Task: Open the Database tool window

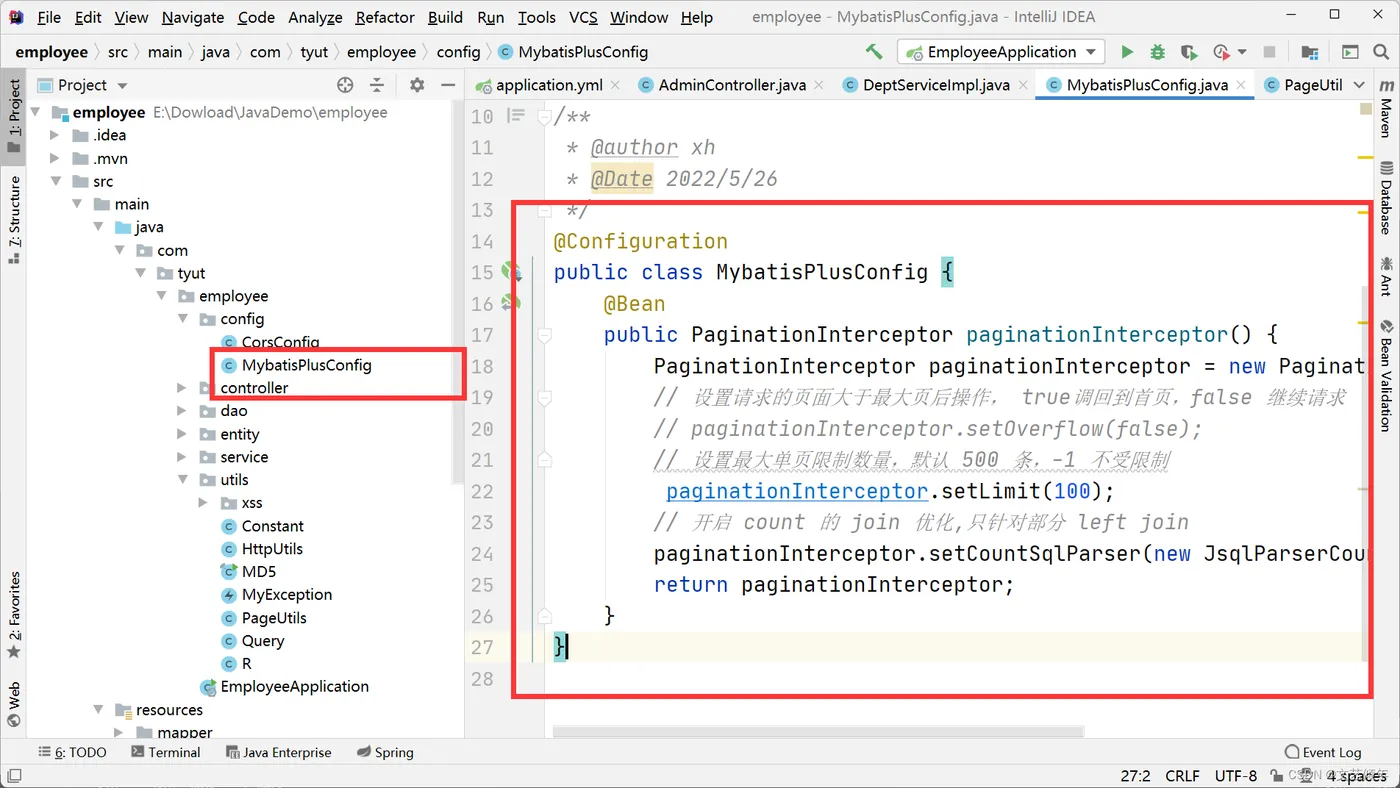Action: coord(1386,197)
